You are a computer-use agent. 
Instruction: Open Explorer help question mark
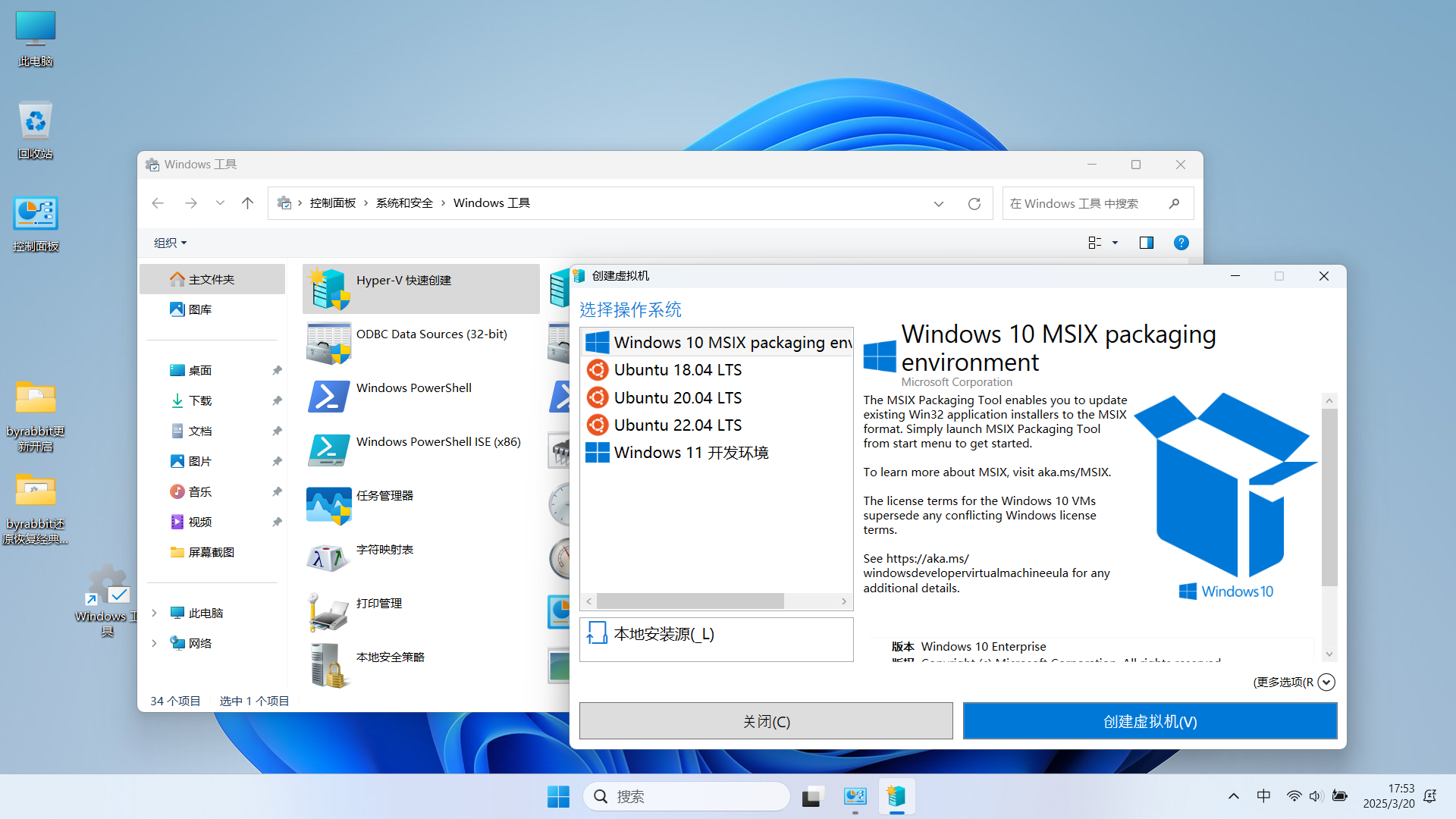click(x=1181, y=243)
